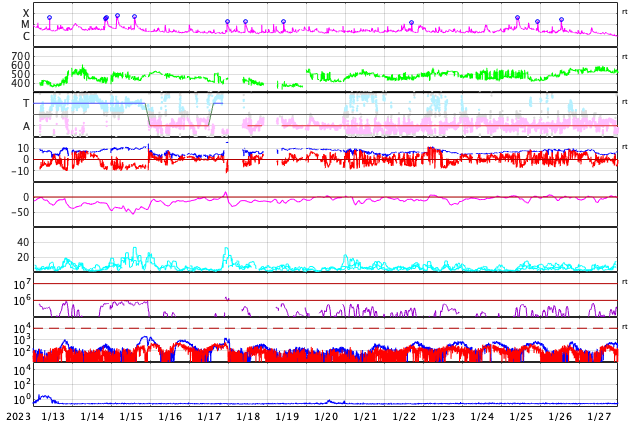634x424 pixels.
Task: Click the '20' axis value in cyan panel
Action: (x=23, y=257)
